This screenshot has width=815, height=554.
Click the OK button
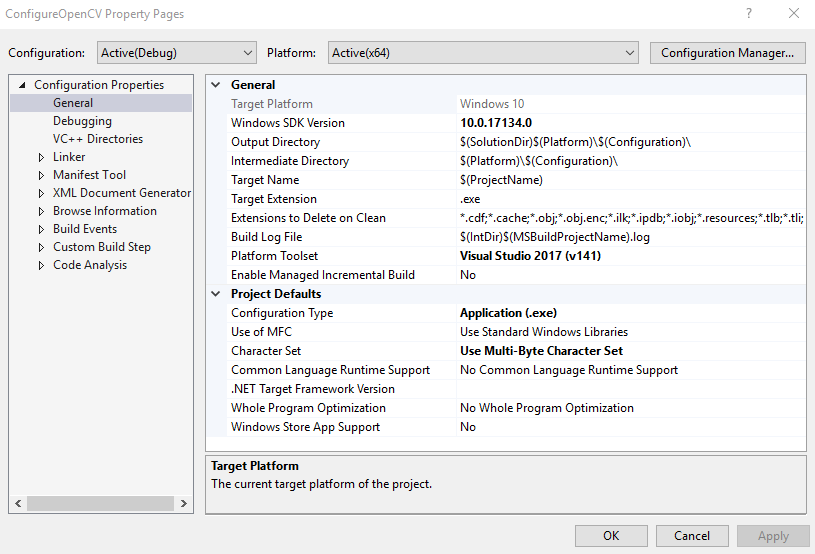[x=611, y=536]
